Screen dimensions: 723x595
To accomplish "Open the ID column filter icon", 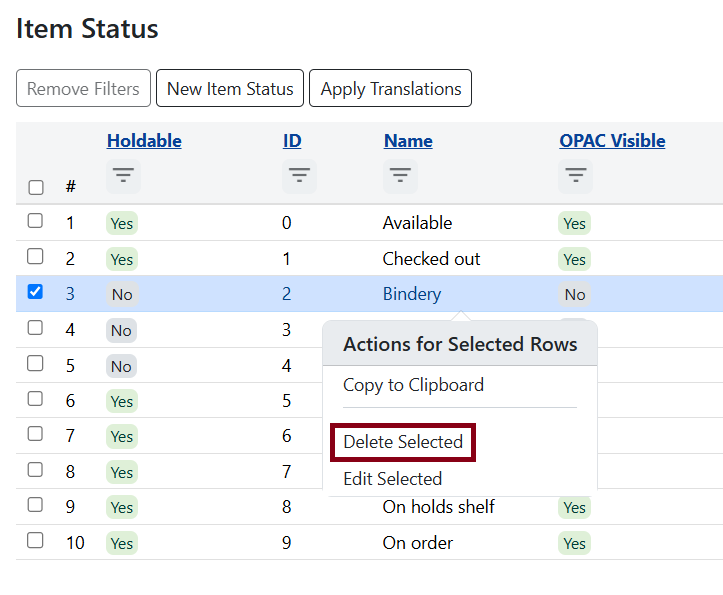I will [x=299, y=176].
